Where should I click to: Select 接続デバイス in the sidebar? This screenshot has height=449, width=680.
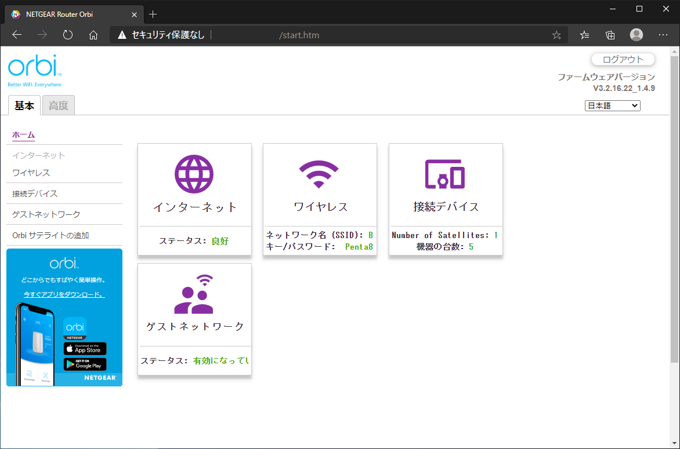(x=35, y=193)
